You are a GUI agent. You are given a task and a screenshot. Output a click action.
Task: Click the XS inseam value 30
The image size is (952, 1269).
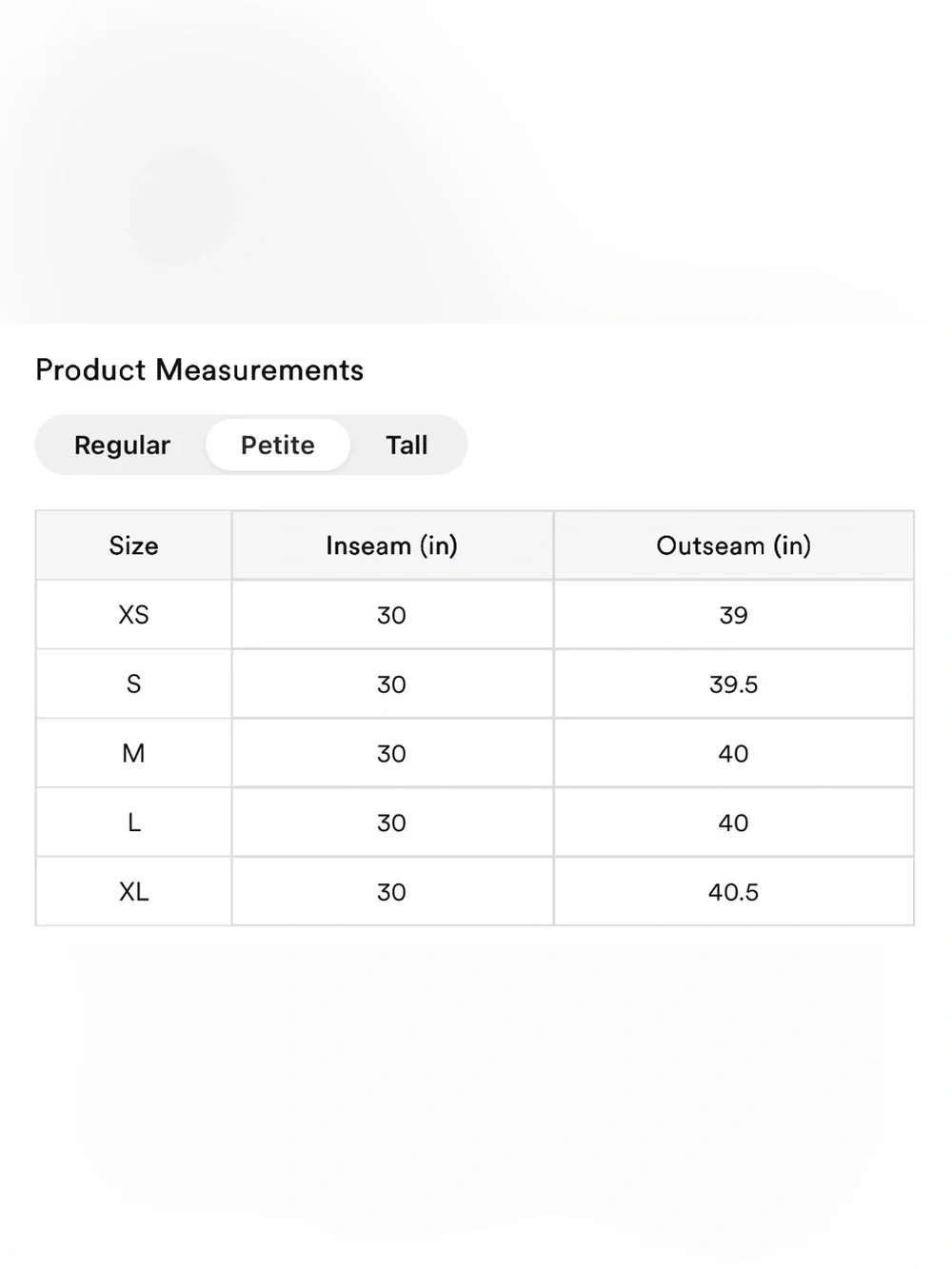pyautogui.click(x=392, y=615)
